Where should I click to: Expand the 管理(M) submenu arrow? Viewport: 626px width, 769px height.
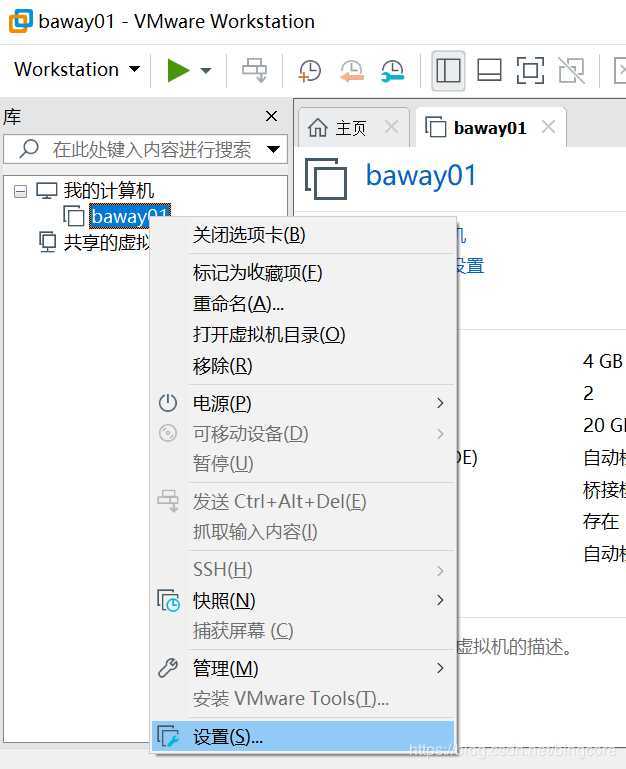pyautogui.click(x=440, y=668)
